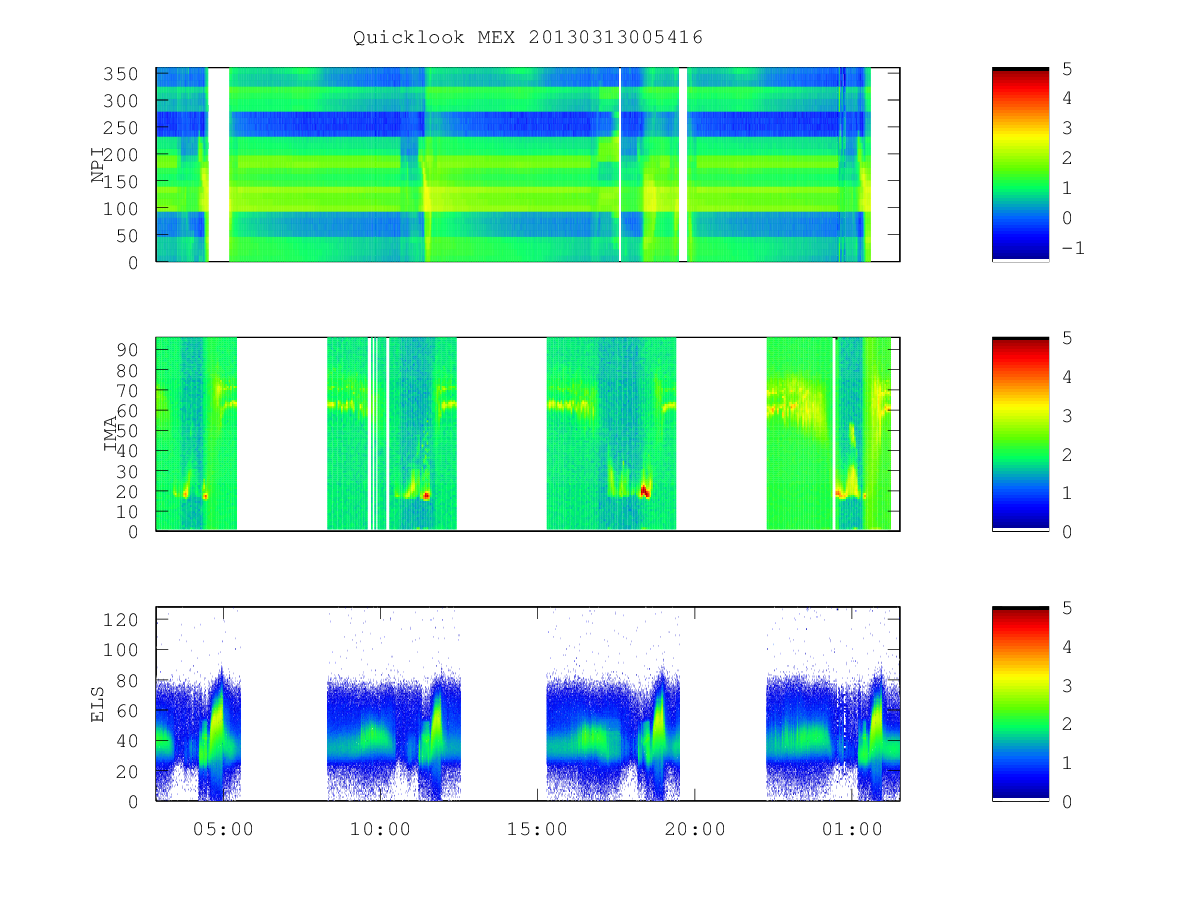Click the 300 tick on the NPI axis
The height and width of the screenshot is (900, 1200).
pos(121,101)
